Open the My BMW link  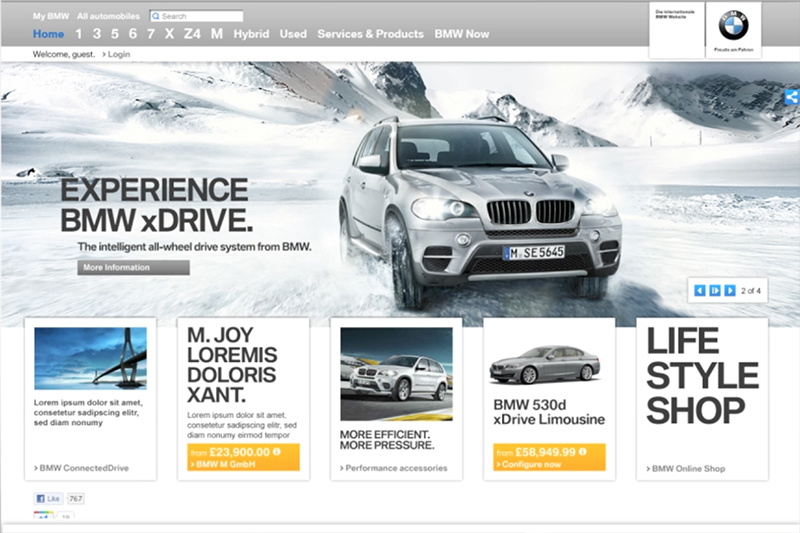click(x=51, y=16)
